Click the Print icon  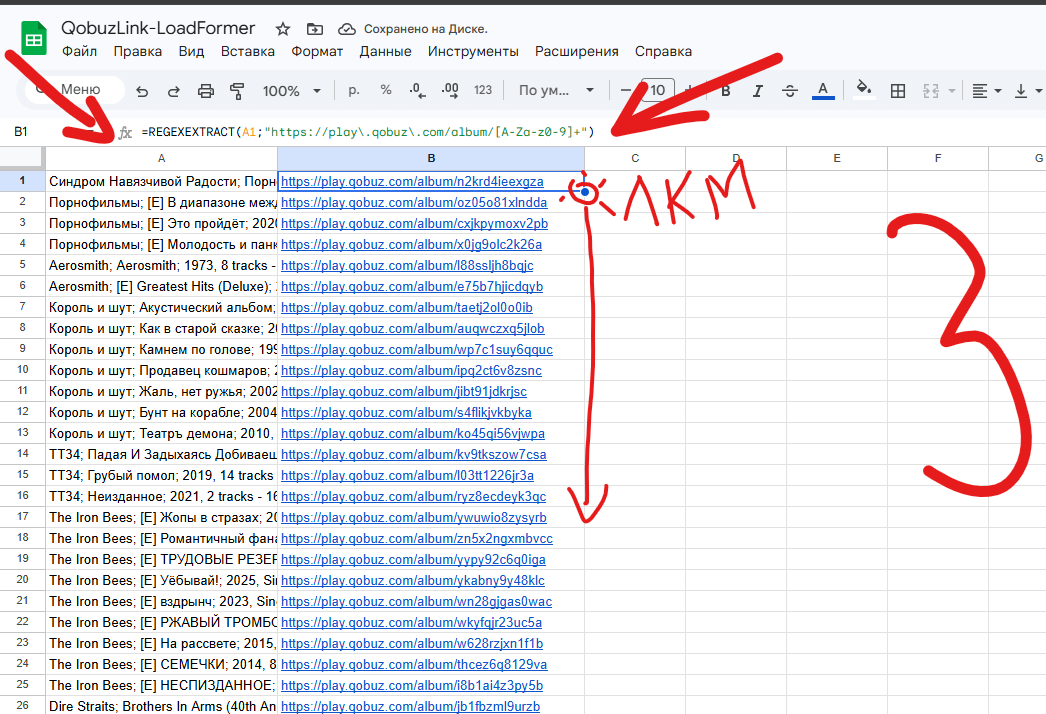(x=205, y=91)
